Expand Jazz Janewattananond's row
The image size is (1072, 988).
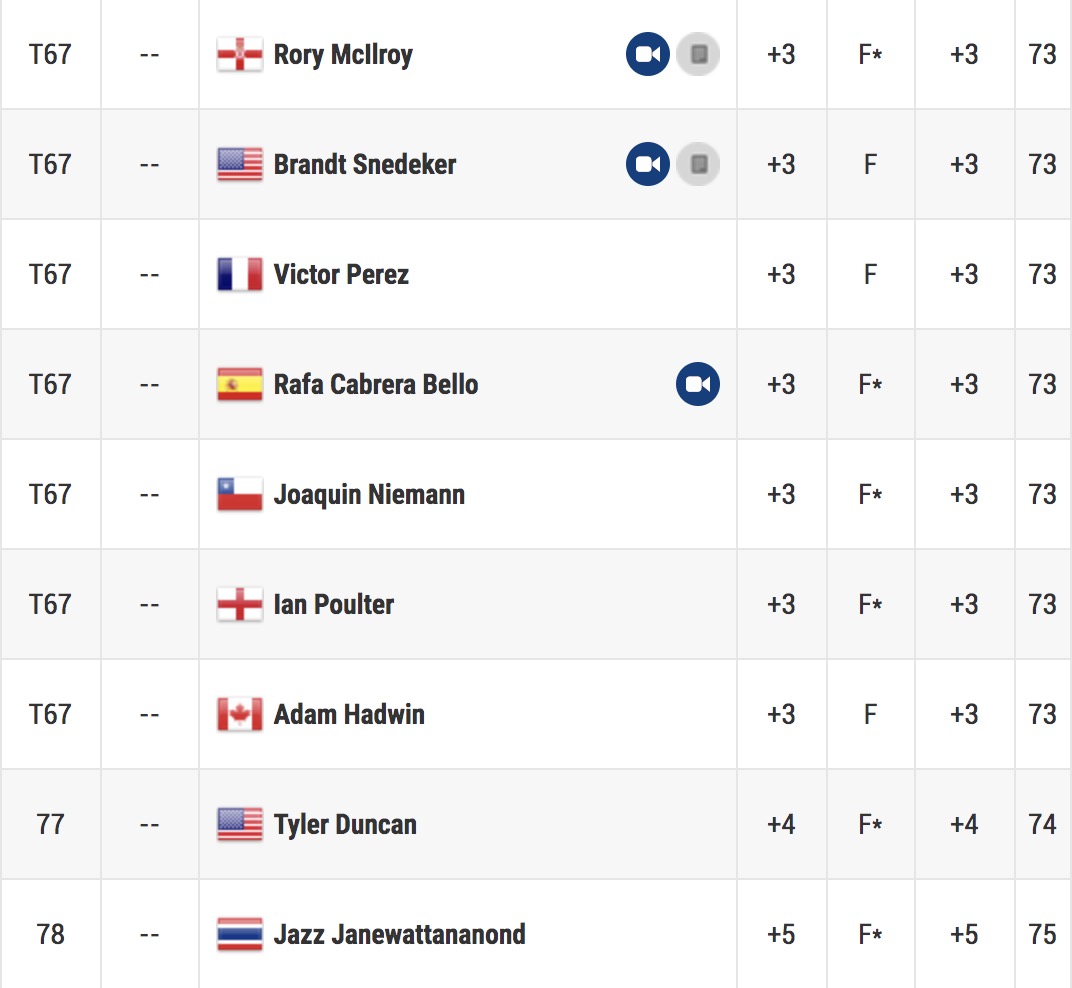[536, 934]
